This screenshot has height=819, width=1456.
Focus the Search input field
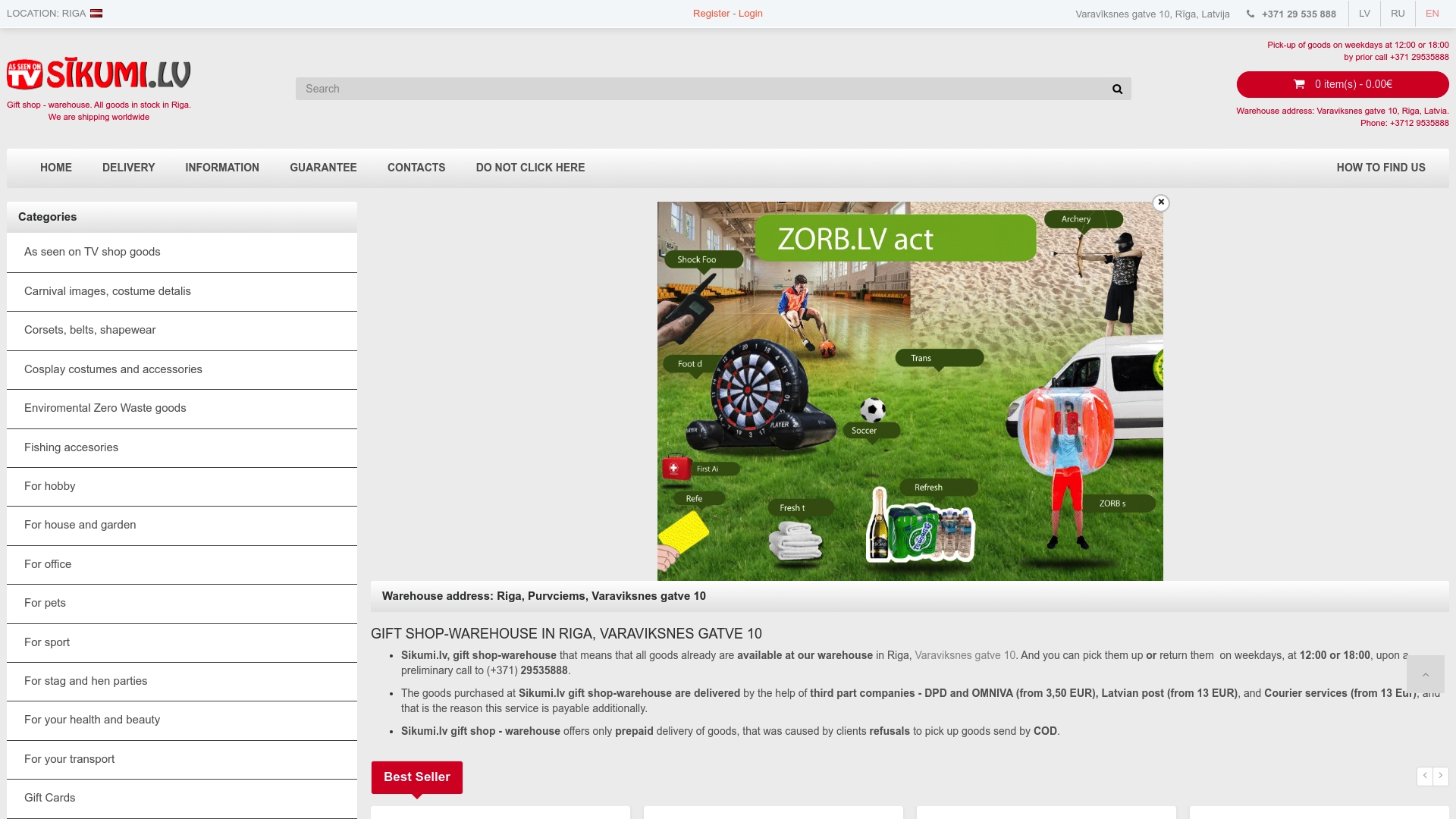pos(701,89)
